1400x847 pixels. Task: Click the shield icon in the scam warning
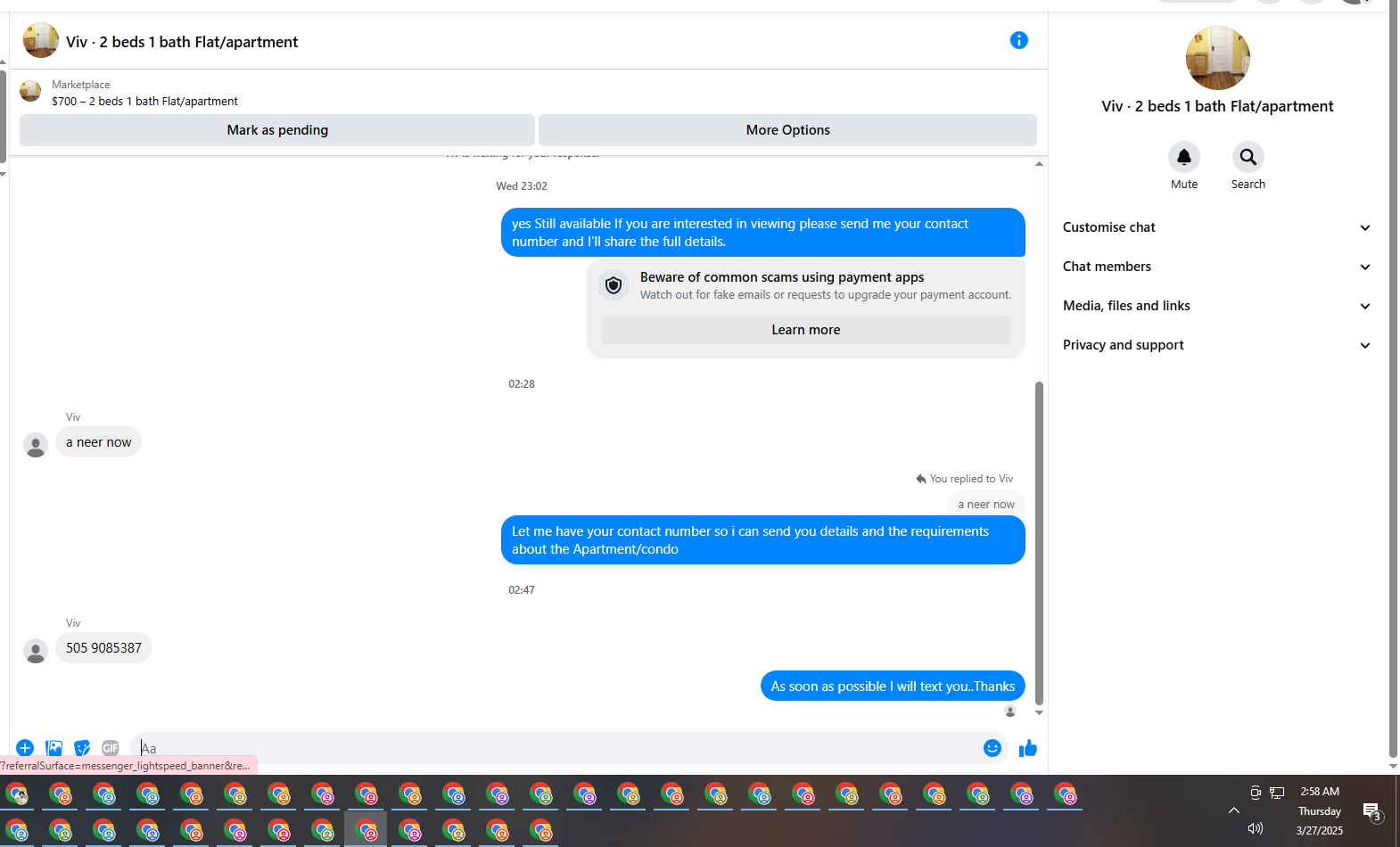pyautogui.click(x=614, y=285)
